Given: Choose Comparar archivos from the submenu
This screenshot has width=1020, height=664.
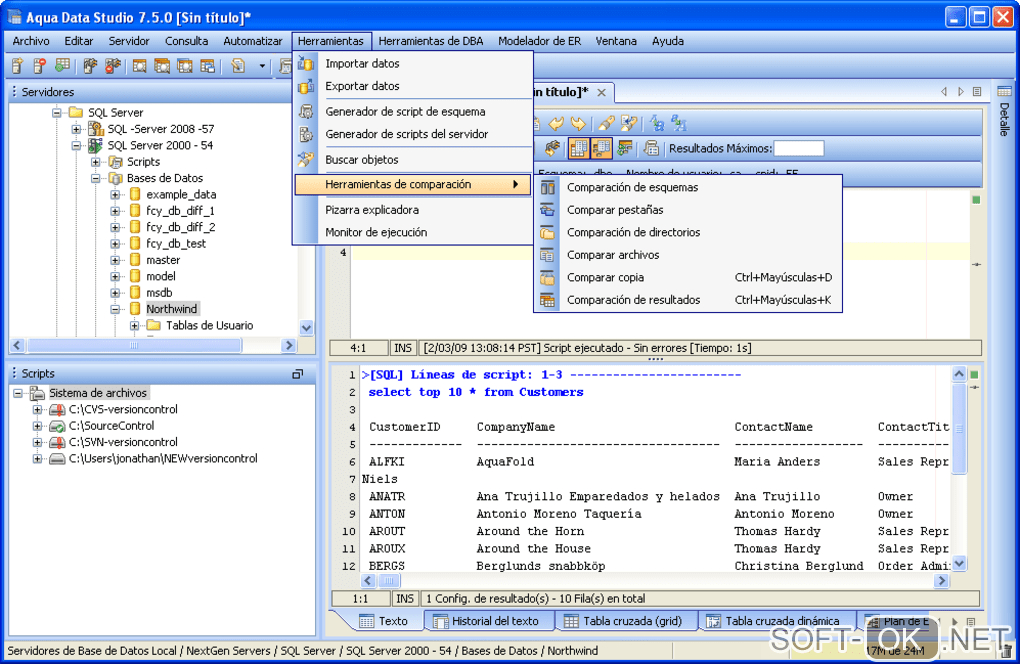Looking at the screenshot, I should 612,255.
